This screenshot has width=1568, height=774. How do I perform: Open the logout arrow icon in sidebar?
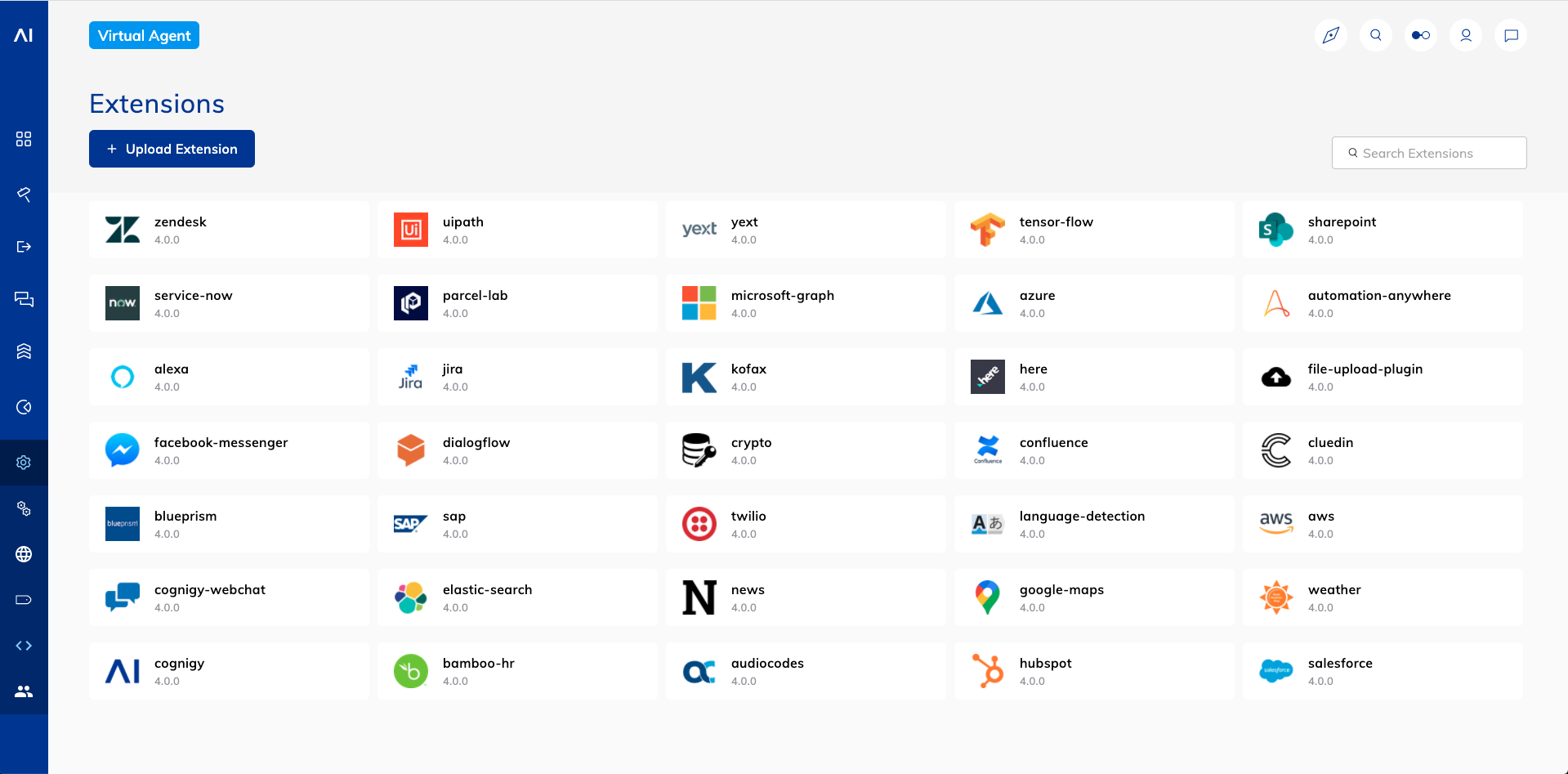click(x=24, y=247)
